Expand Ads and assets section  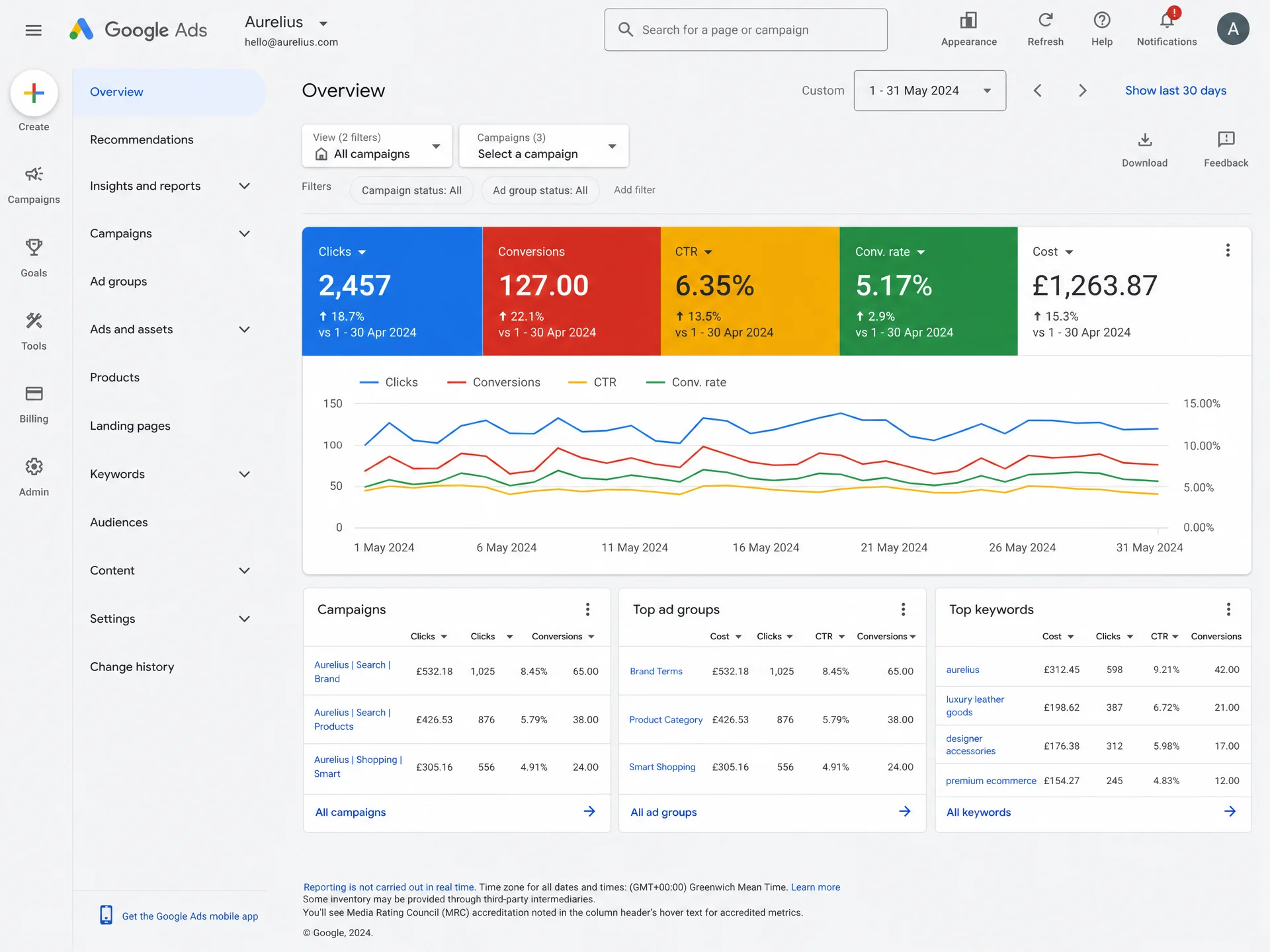click(244, 330)
